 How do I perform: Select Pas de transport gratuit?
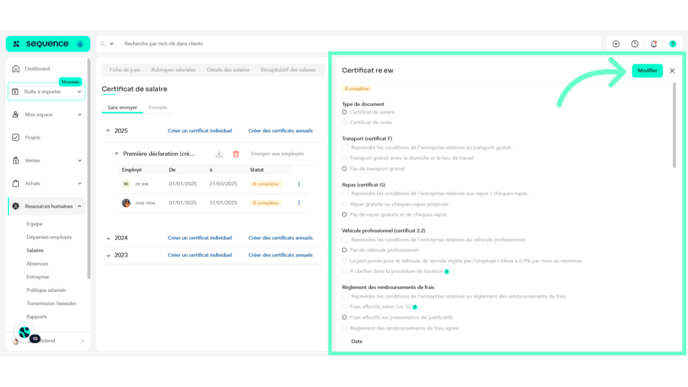(x=344, y=169)
